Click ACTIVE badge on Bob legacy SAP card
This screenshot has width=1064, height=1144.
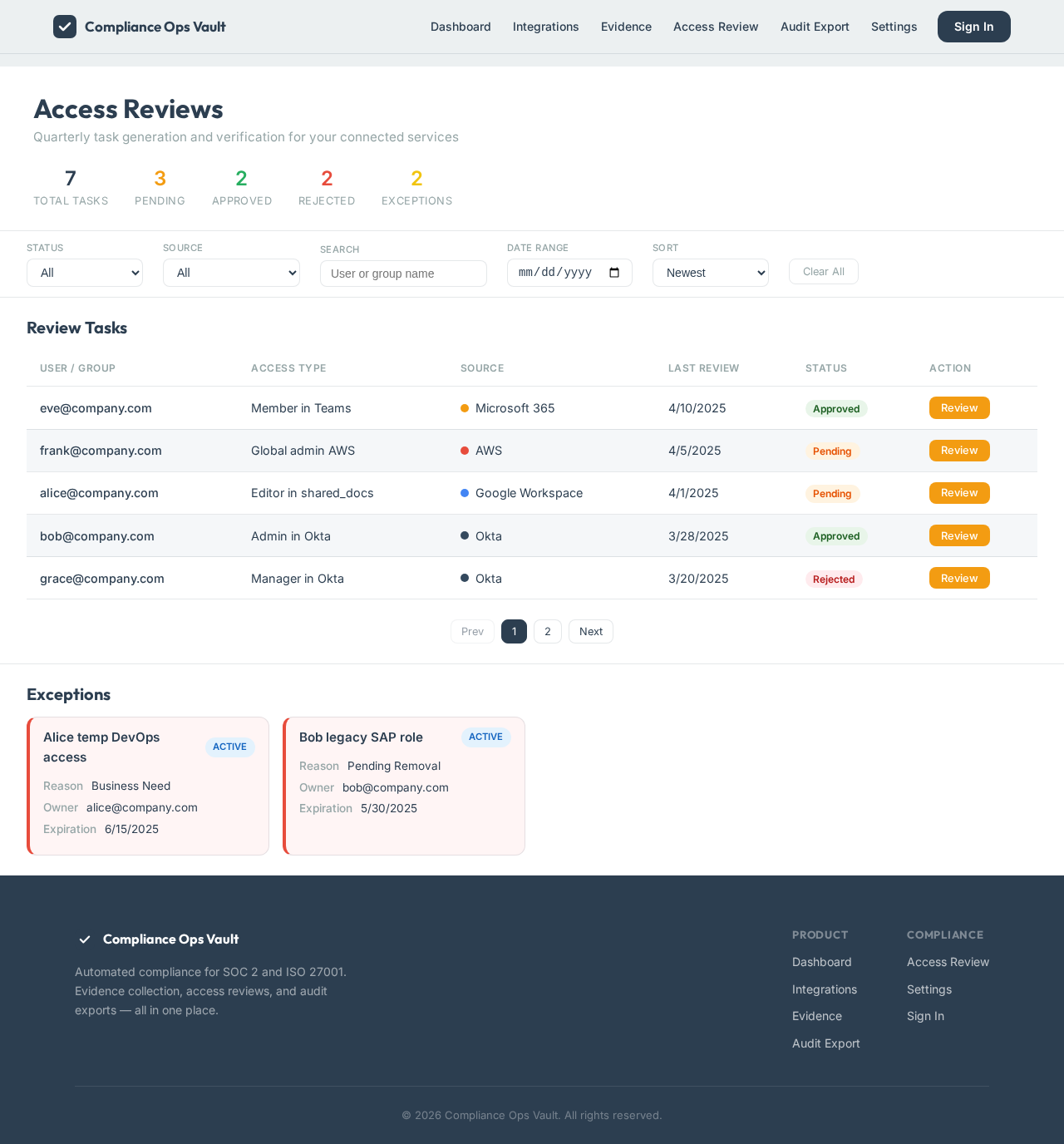point(485,737)
